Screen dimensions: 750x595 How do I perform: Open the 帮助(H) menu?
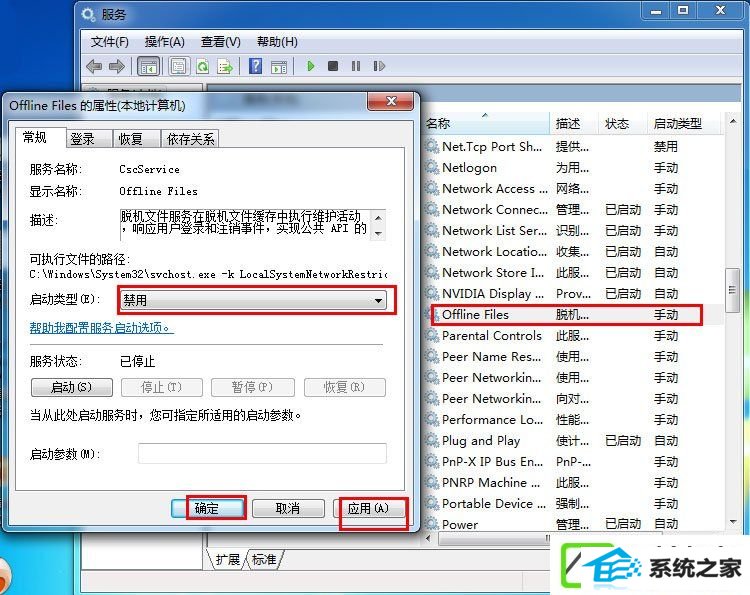click(x=277, y=42)
